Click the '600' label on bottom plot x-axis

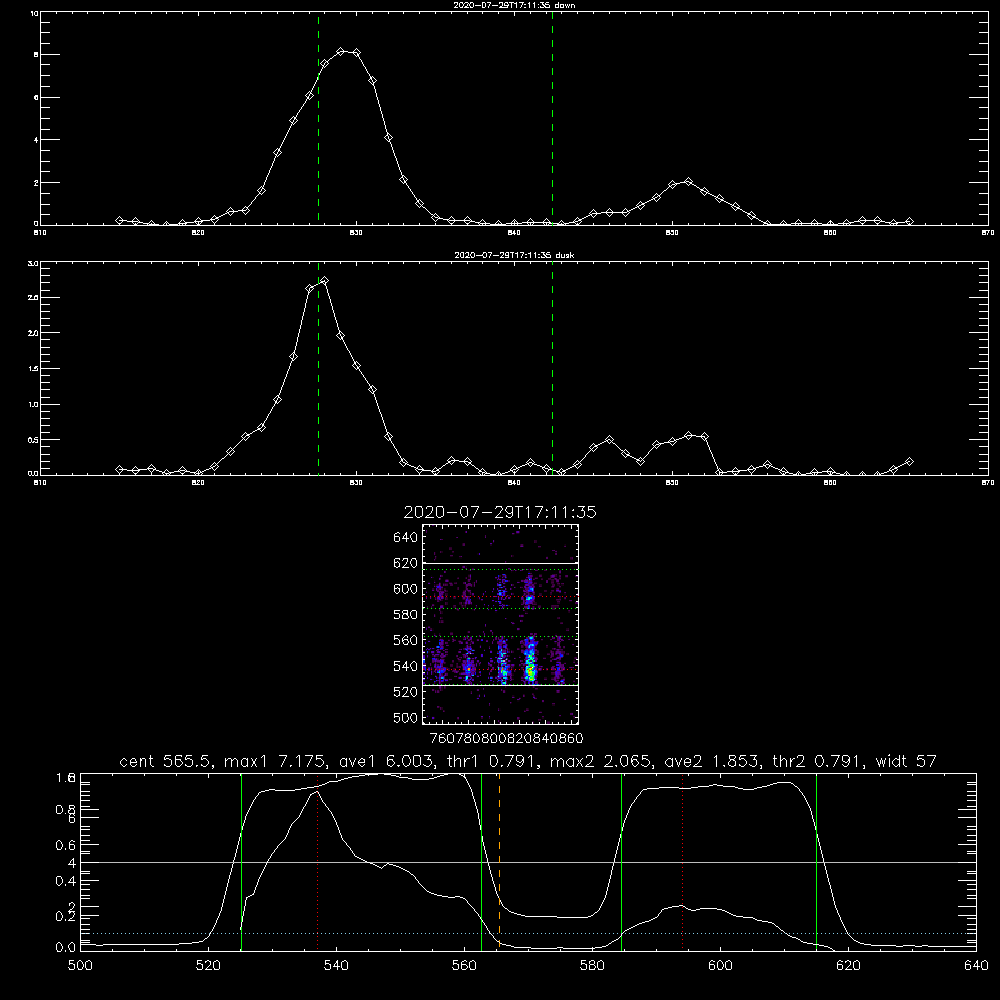(x=721, y=966)
